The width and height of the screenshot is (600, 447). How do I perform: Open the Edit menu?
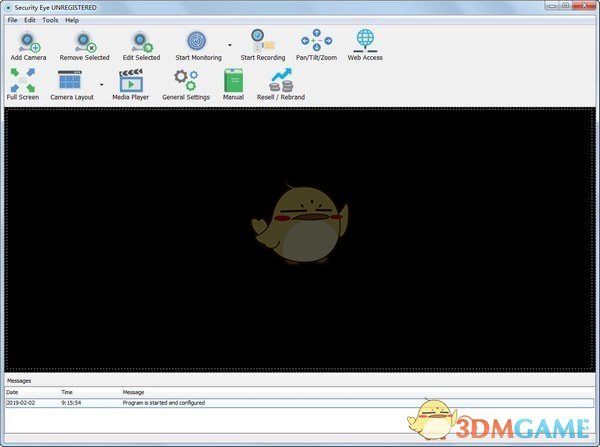coord(29,20)
